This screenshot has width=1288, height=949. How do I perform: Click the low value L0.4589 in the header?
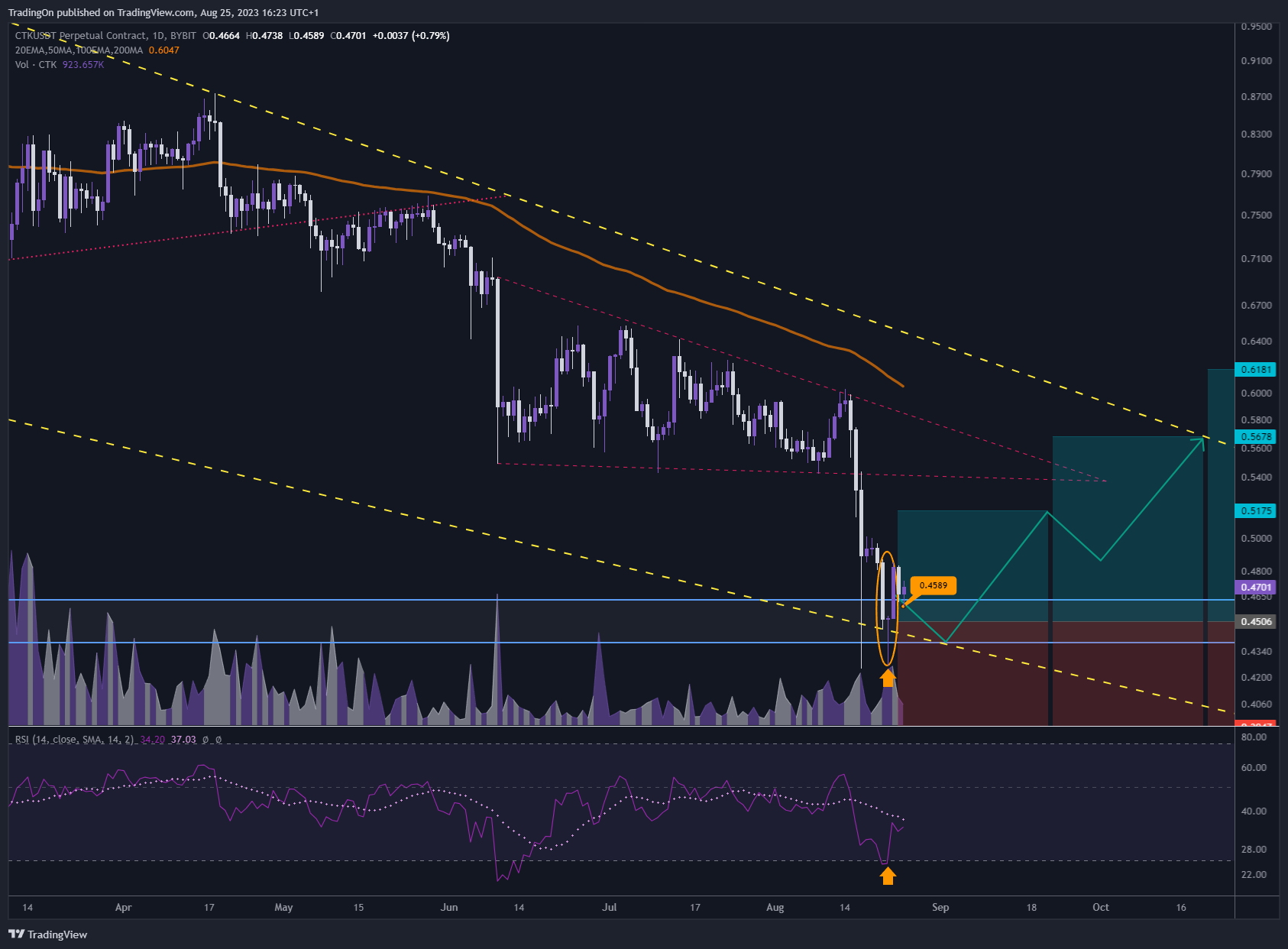(x=306, y=35)
